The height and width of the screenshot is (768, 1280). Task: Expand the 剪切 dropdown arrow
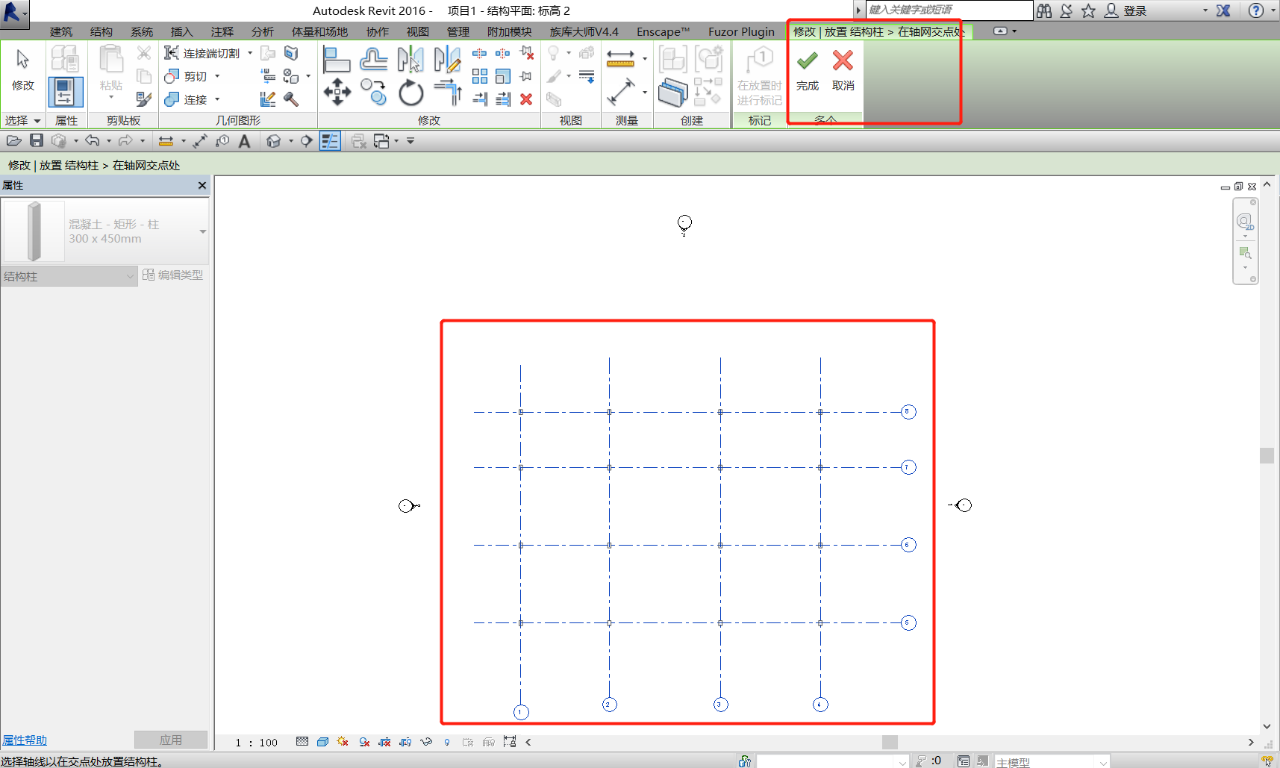(217, 76)
